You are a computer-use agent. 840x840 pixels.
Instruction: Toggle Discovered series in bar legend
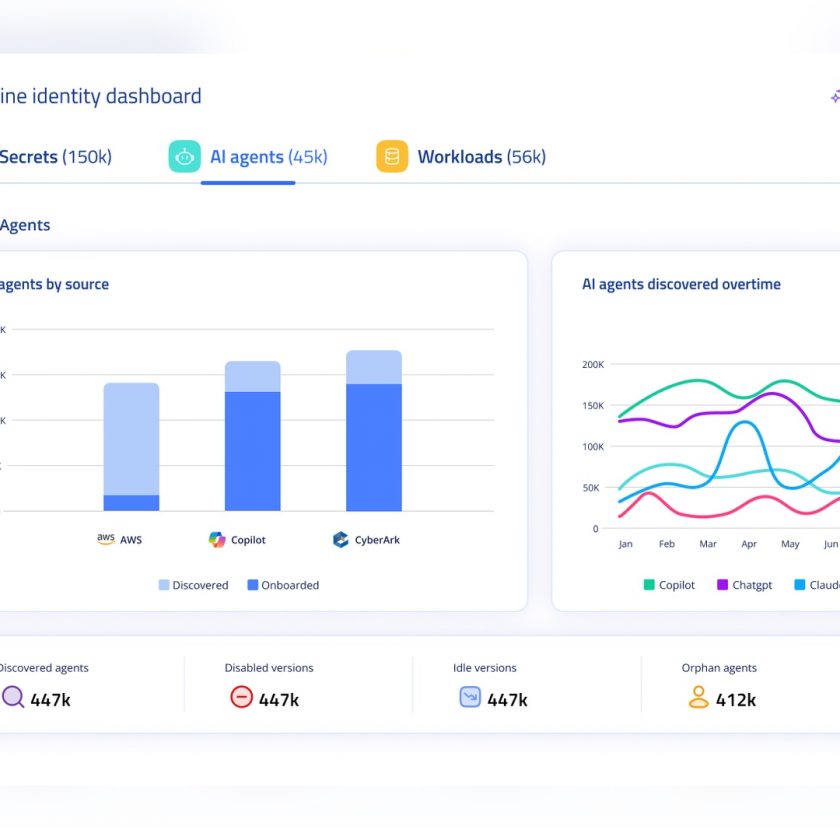click(193, 585)
